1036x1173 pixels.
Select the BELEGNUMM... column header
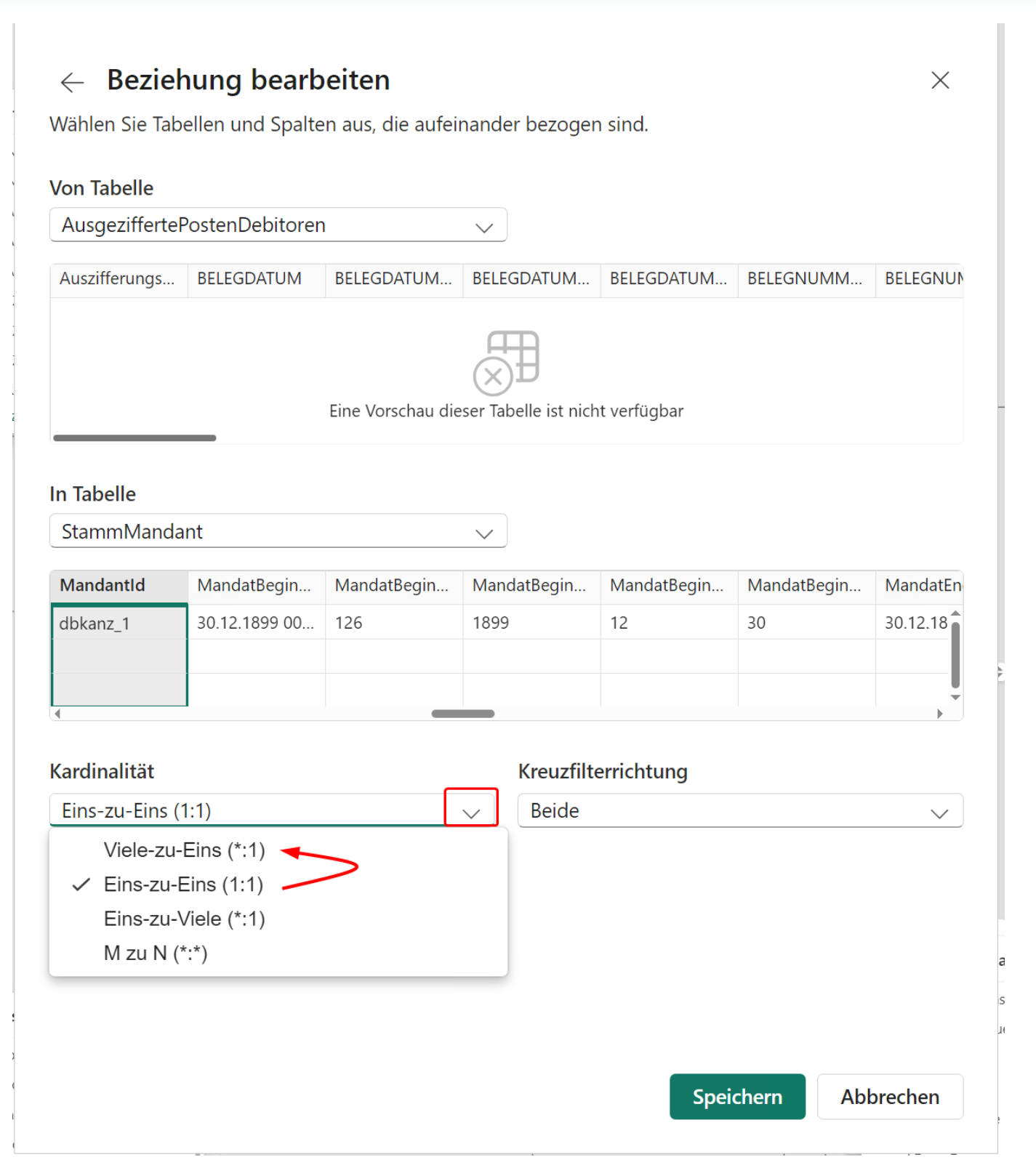point(806,279)
